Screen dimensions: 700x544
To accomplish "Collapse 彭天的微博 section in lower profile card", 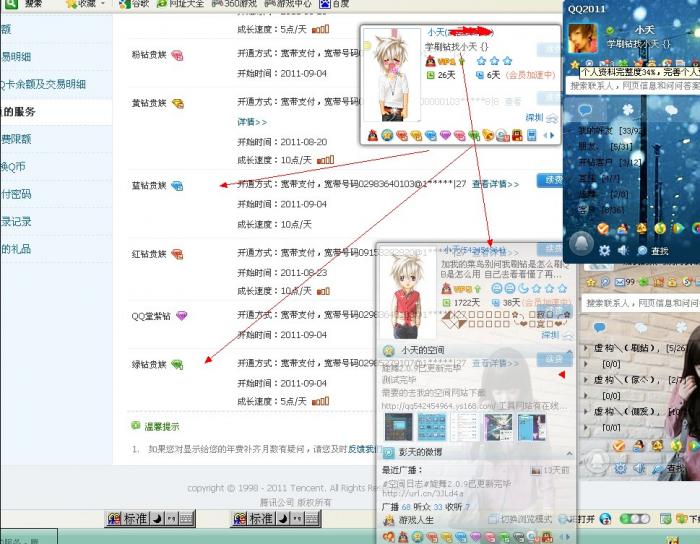I will pyautogui.click(x=569, y=454).
